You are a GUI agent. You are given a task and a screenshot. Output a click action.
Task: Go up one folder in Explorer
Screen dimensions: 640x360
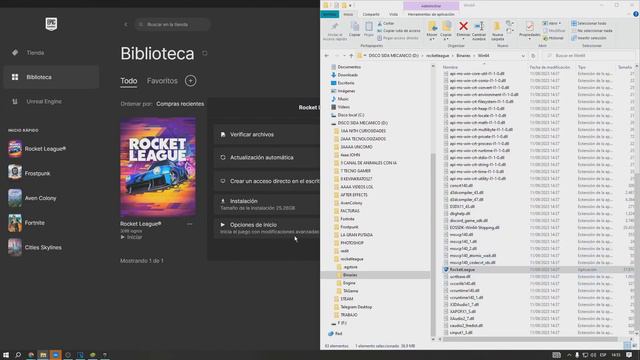pyautogui.click(x=351, y=56)
